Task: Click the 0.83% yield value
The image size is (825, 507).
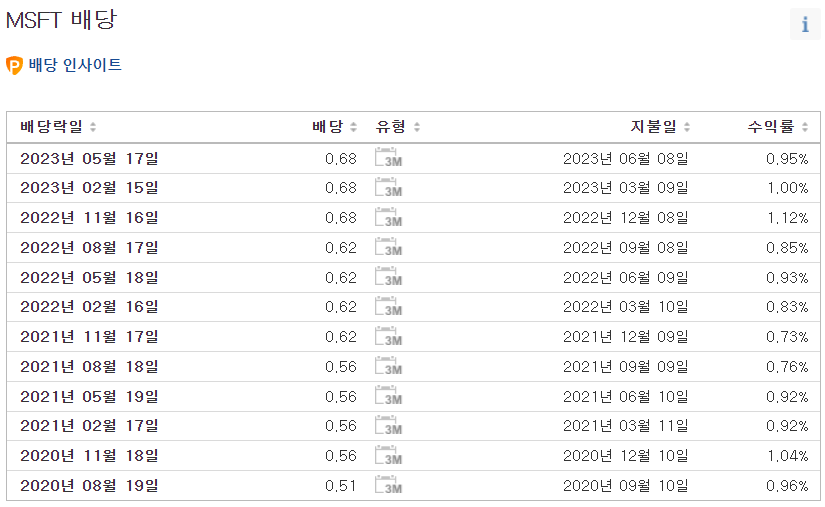Action: 787,307
